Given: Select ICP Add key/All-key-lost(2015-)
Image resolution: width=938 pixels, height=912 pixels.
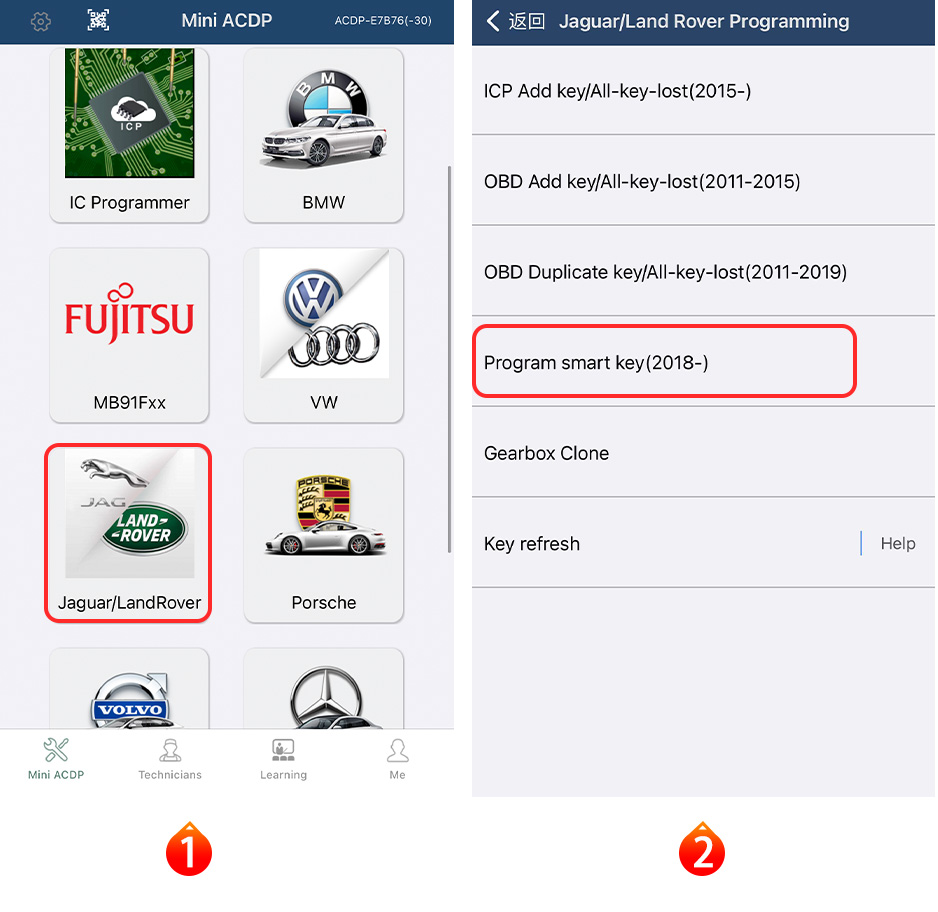Looking at the screenshot, I should (x=703, y=91).
